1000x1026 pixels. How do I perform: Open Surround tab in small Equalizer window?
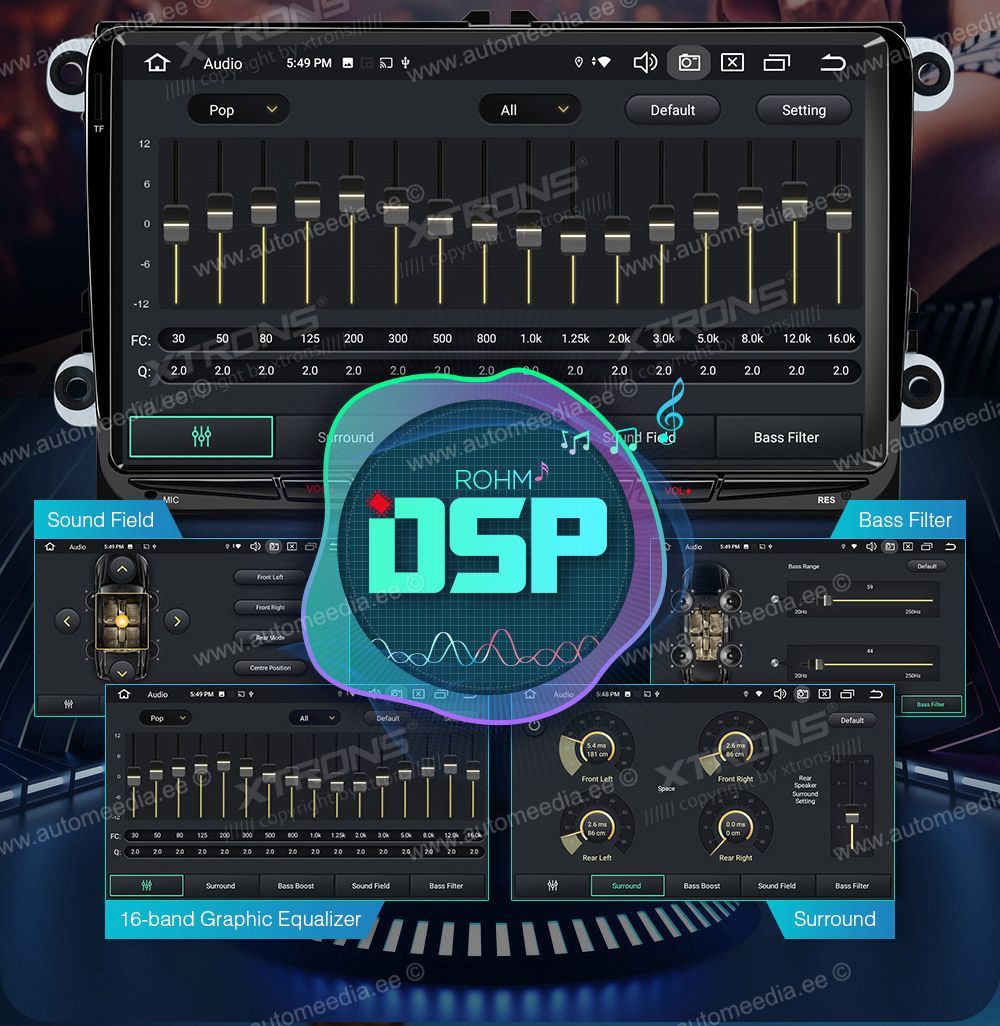[x=221, y=885]
